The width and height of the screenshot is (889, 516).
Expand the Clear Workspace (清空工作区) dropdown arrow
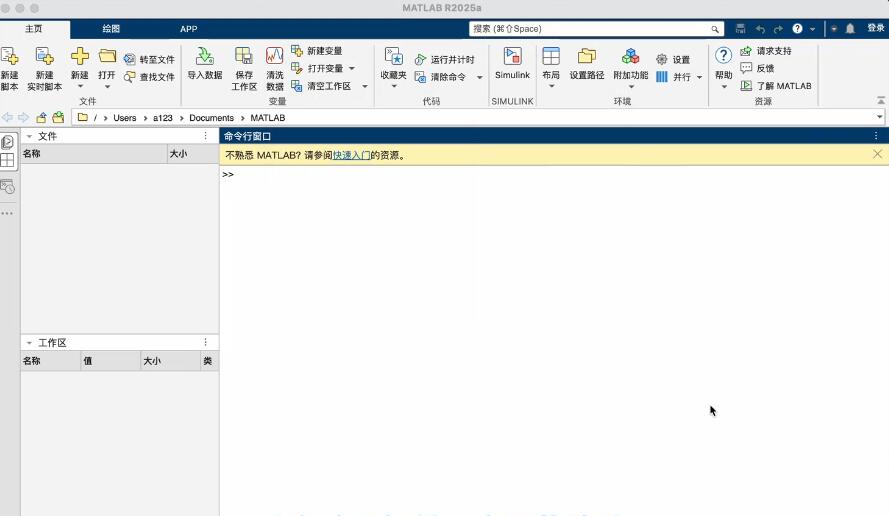pyautogui.click(x=365, y=86)
